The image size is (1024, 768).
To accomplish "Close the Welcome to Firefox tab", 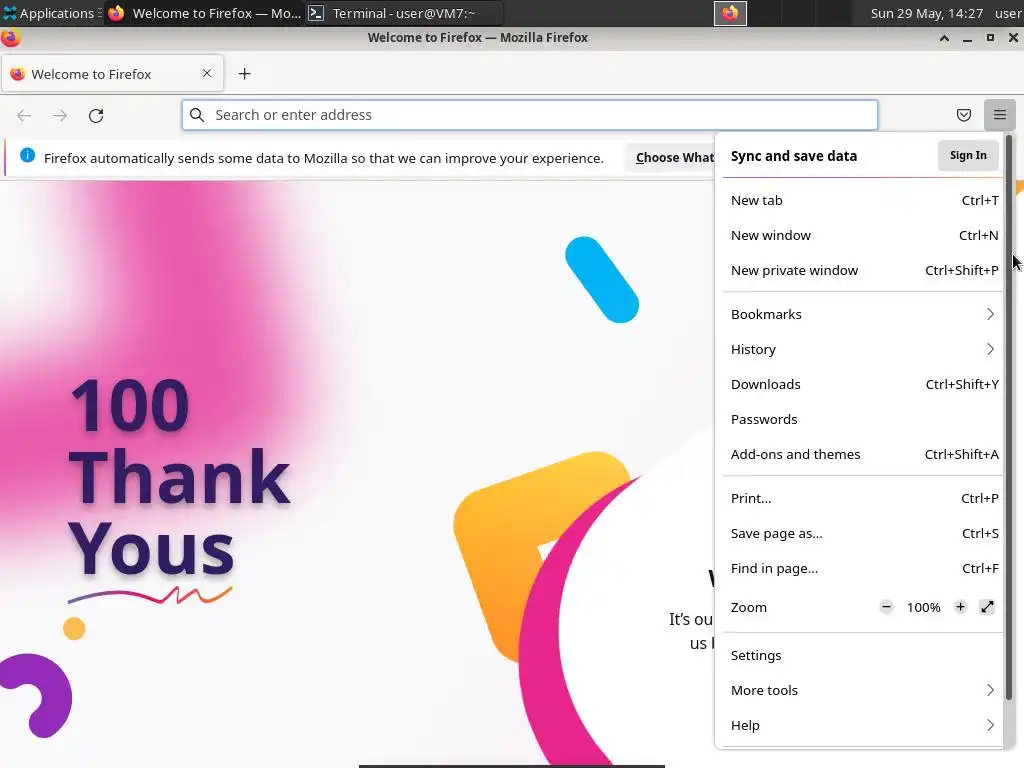I will [207, 73].
